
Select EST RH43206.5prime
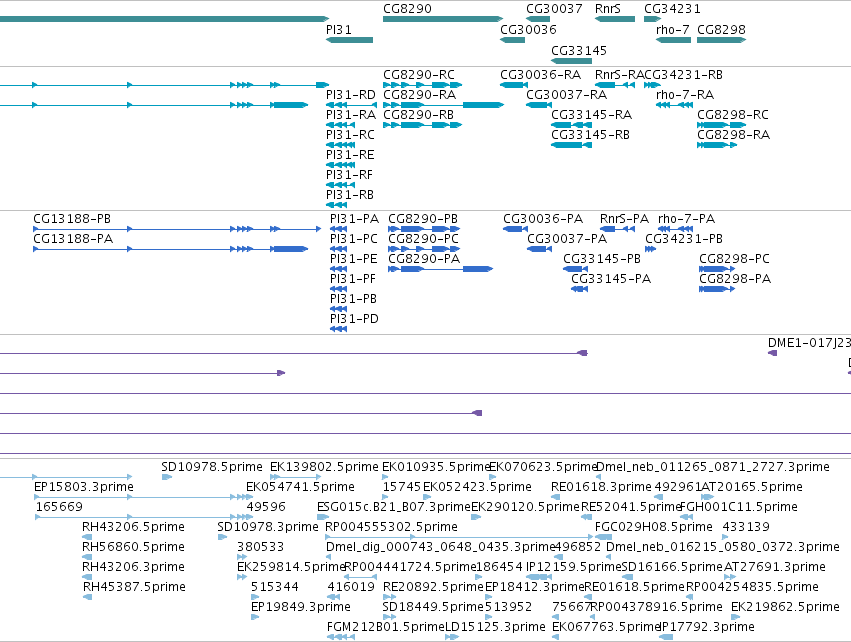(x=133, y=527)
